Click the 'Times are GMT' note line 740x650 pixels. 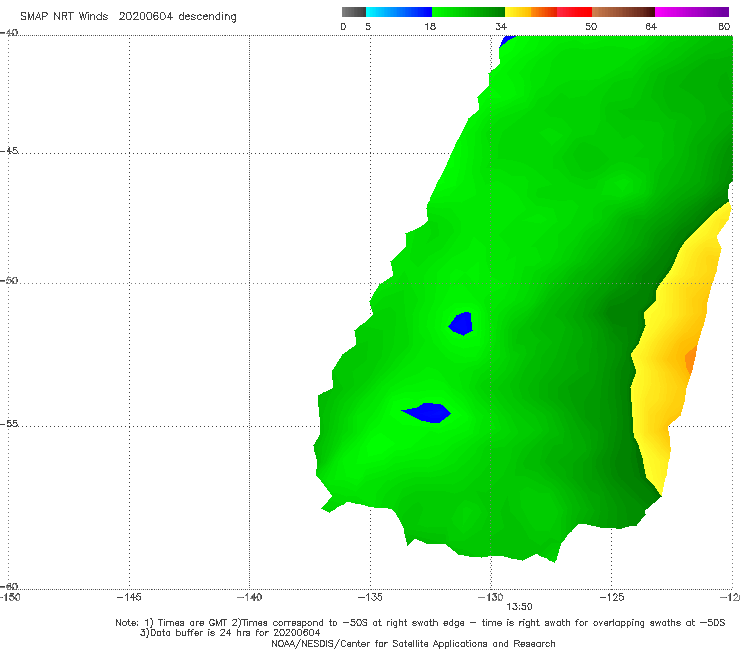[x=420, y=623]
